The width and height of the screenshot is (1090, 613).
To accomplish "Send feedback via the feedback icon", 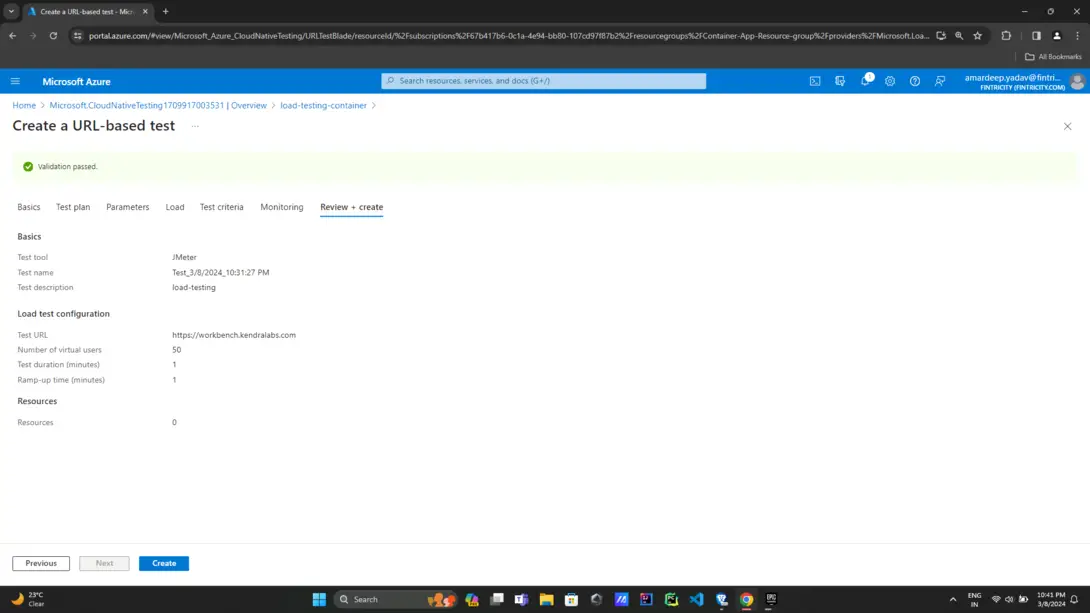I will pos(940,81).
